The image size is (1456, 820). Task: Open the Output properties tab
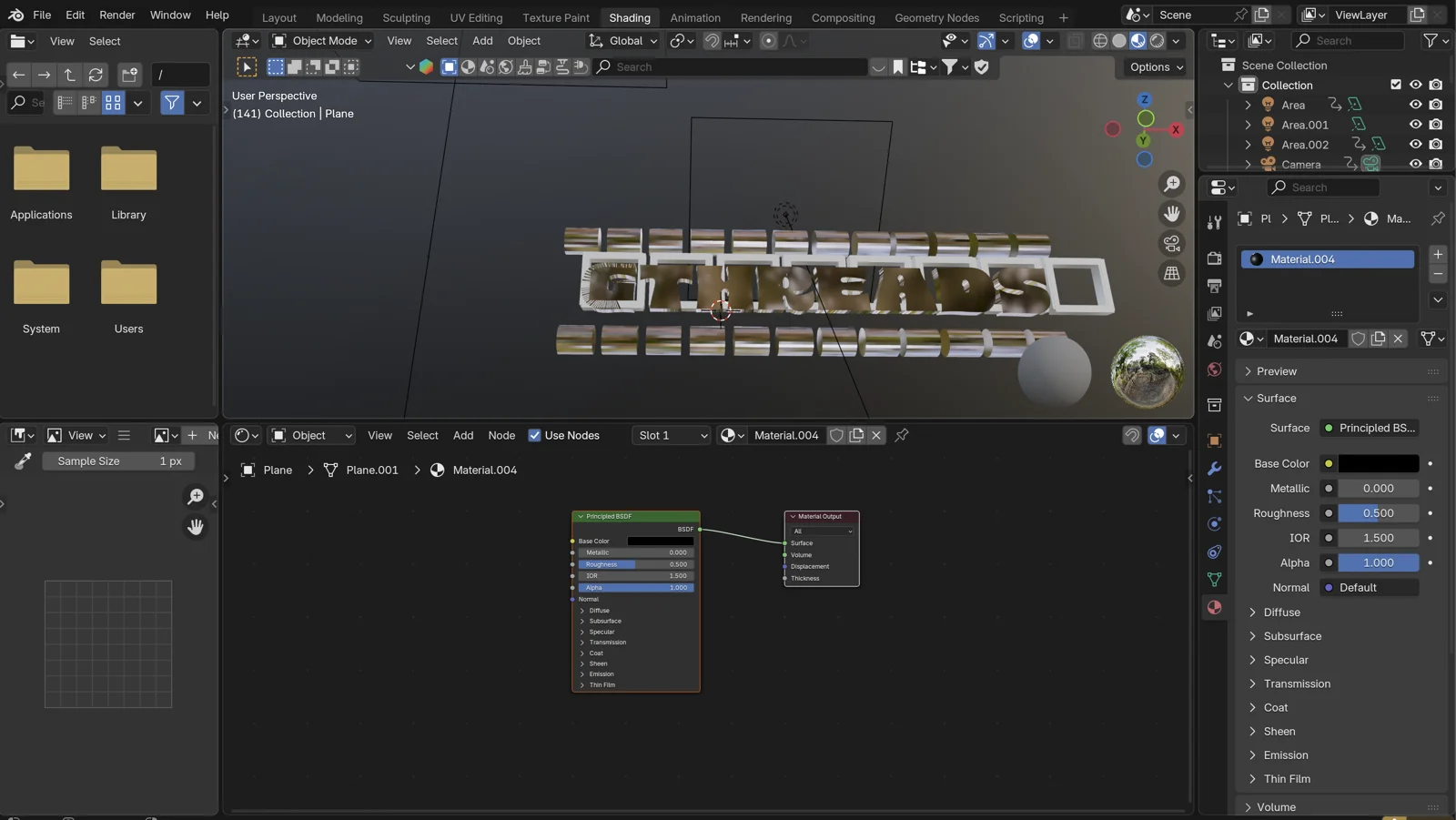(1214, 286)
